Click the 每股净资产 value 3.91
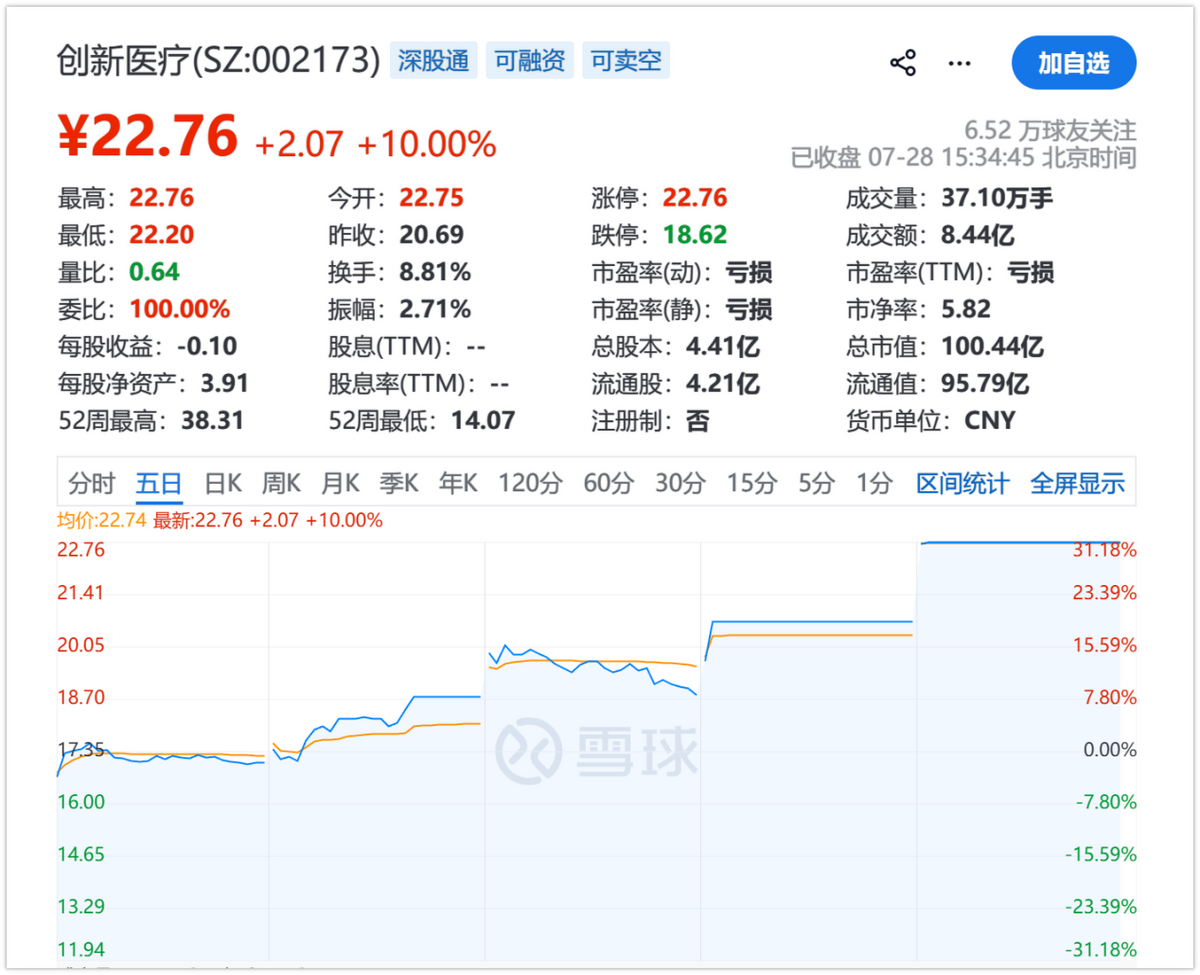1200x975 pixels. pyautogui.click(x=223, y=384)
